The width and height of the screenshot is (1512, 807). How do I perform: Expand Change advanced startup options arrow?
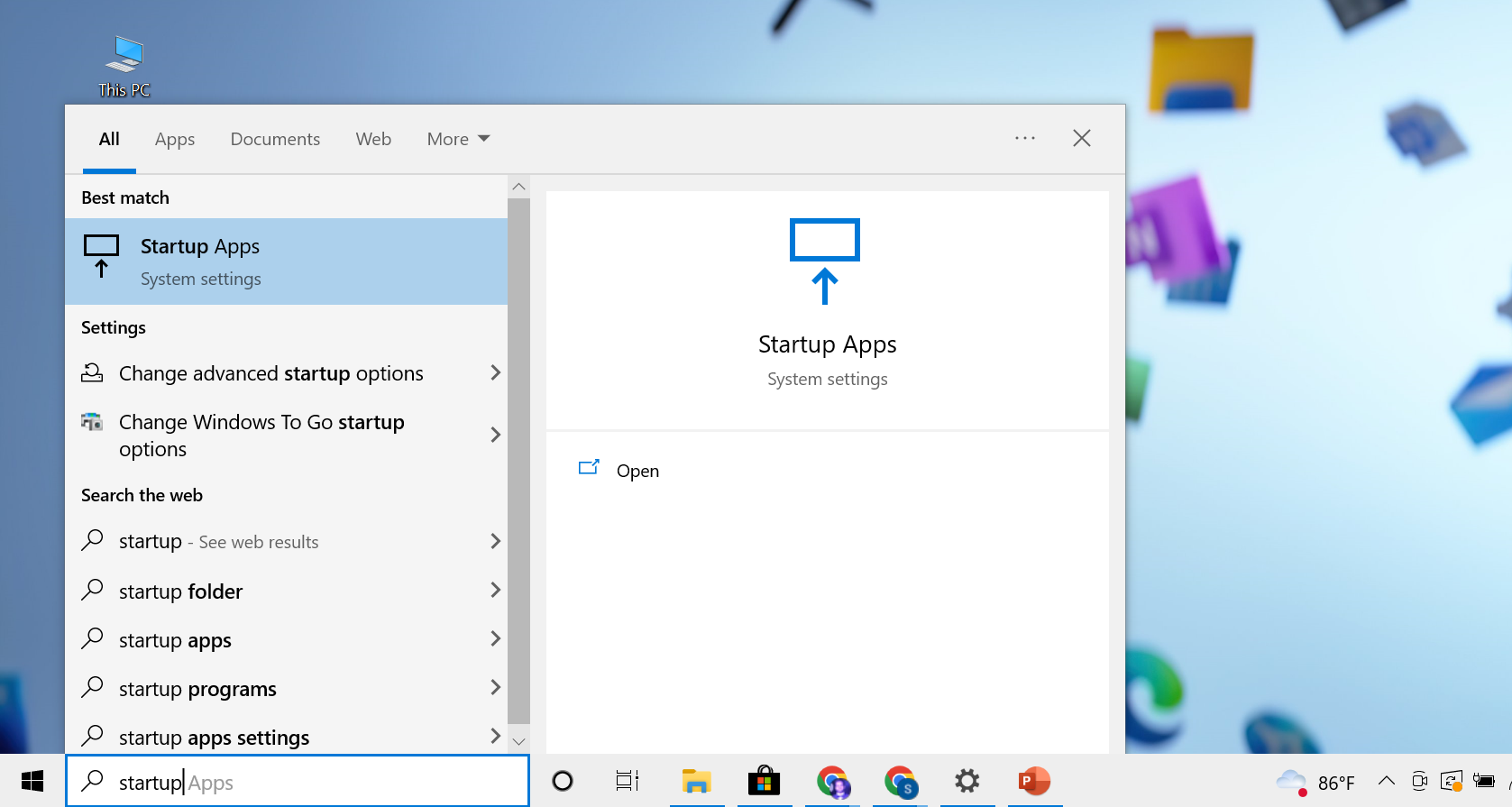point(494,372)
